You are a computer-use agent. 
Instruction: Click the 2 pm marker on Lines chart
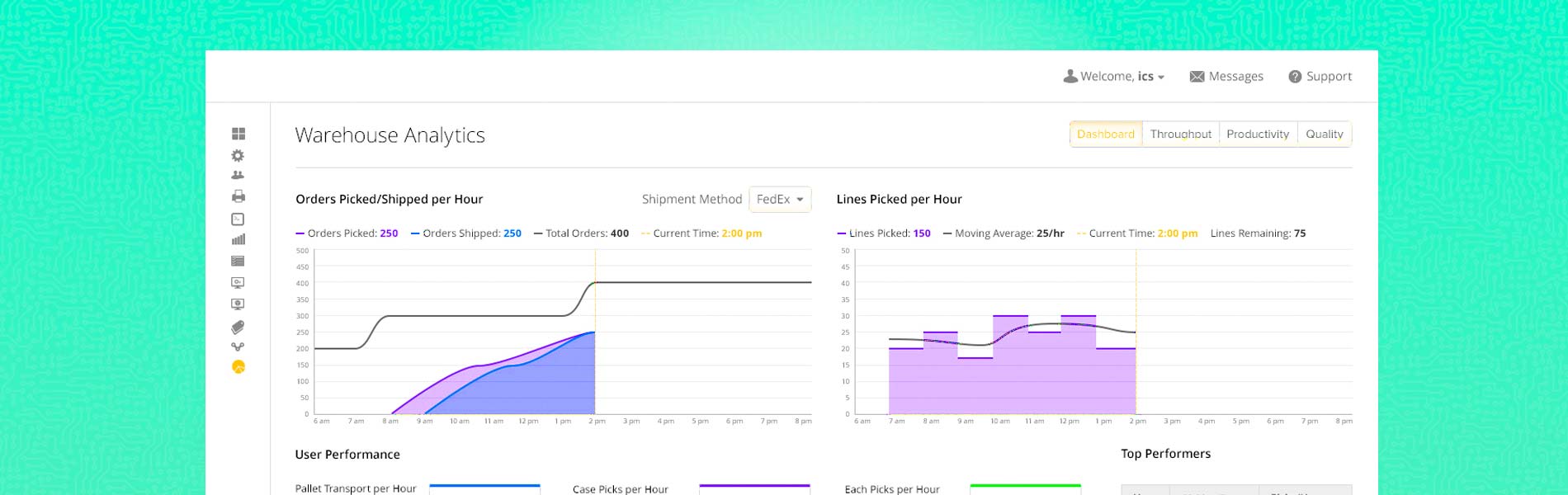click(1137, 422)
